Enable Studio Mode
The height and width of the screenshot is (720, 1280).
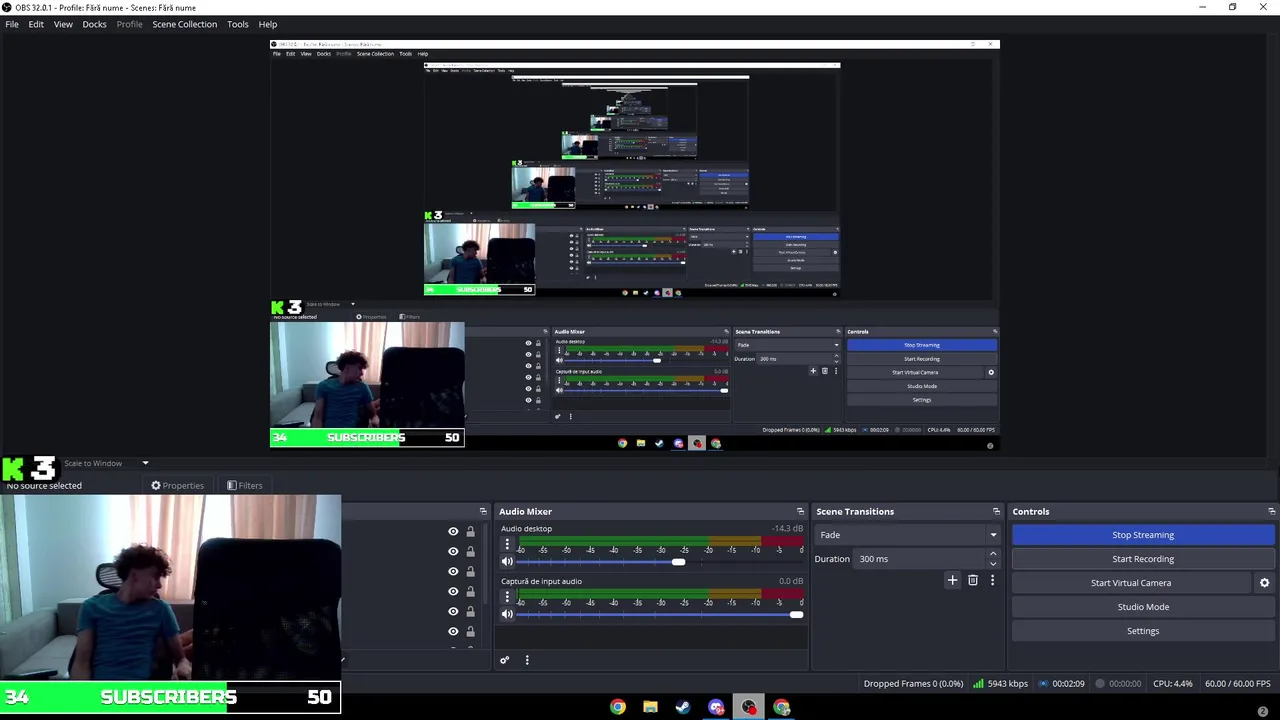1143,607
